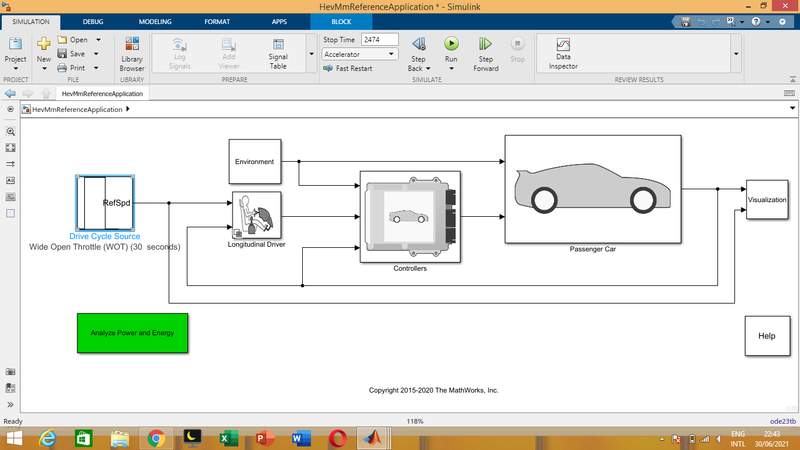Click the zoom tool in left palette
This screenshot has height=450, width=800.
click(10, 131)
